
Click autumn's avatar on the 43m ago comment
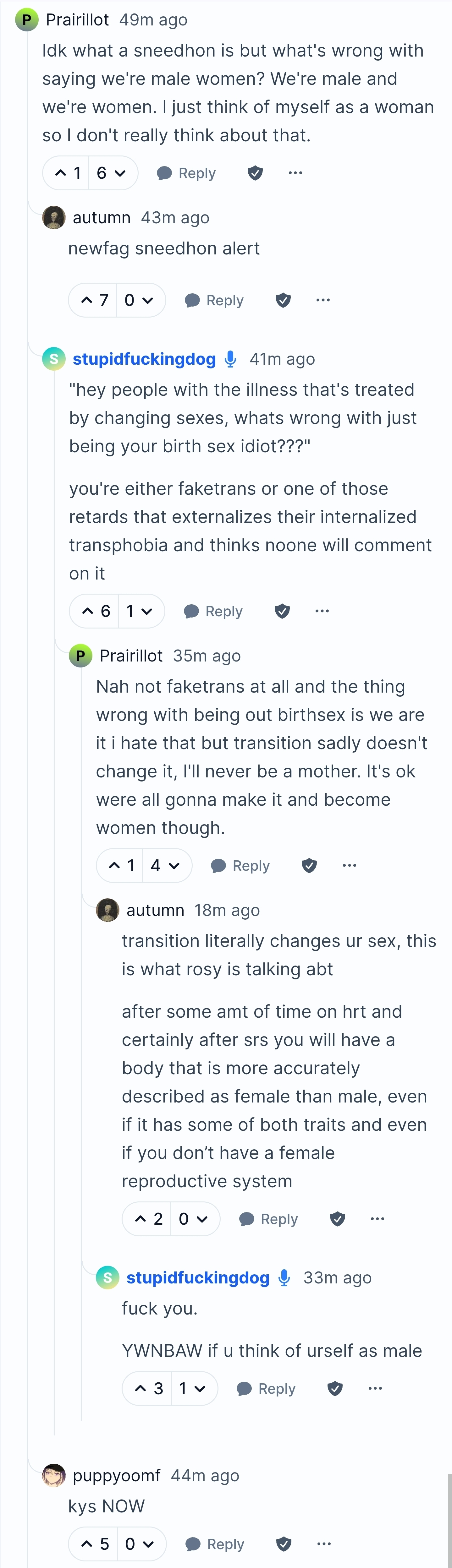(54, 217)
